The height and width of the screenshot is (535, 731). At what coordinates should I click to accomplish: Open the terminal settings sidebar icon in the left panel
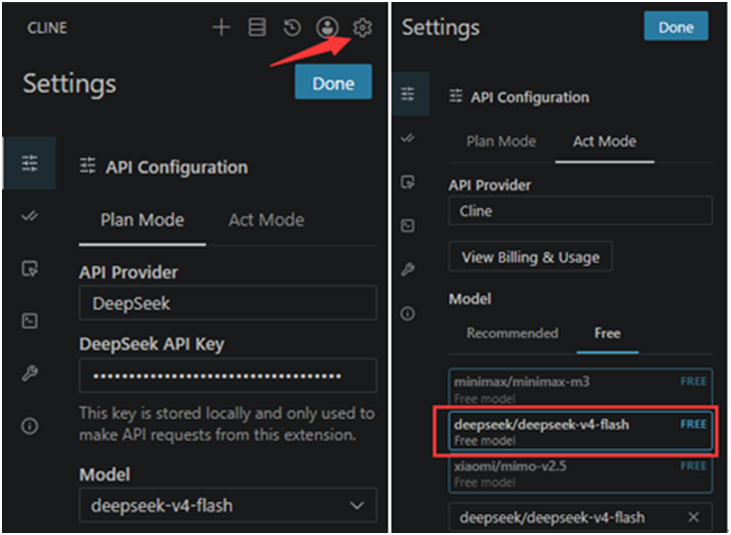(x=30, y=321)
